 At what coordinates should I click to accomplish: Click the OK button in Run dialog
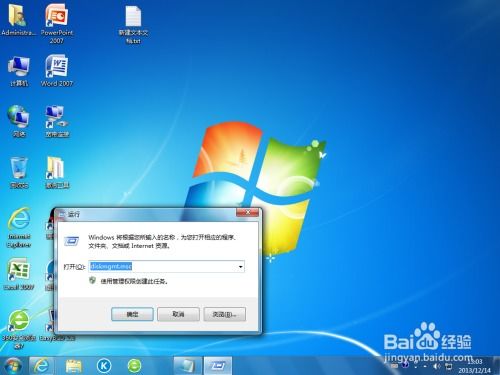132,314
